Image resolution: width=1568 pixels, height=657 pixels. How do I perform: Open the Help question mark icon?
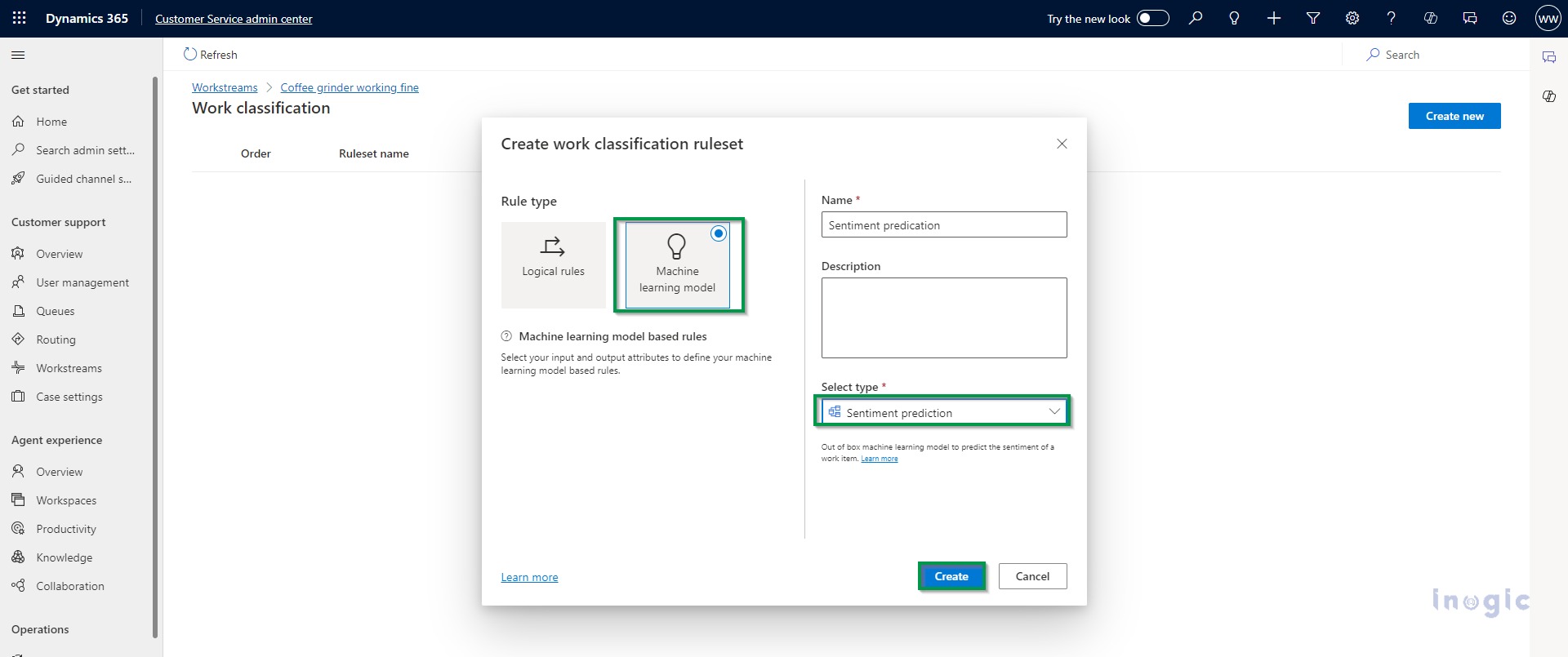[x=1391, y=18]
